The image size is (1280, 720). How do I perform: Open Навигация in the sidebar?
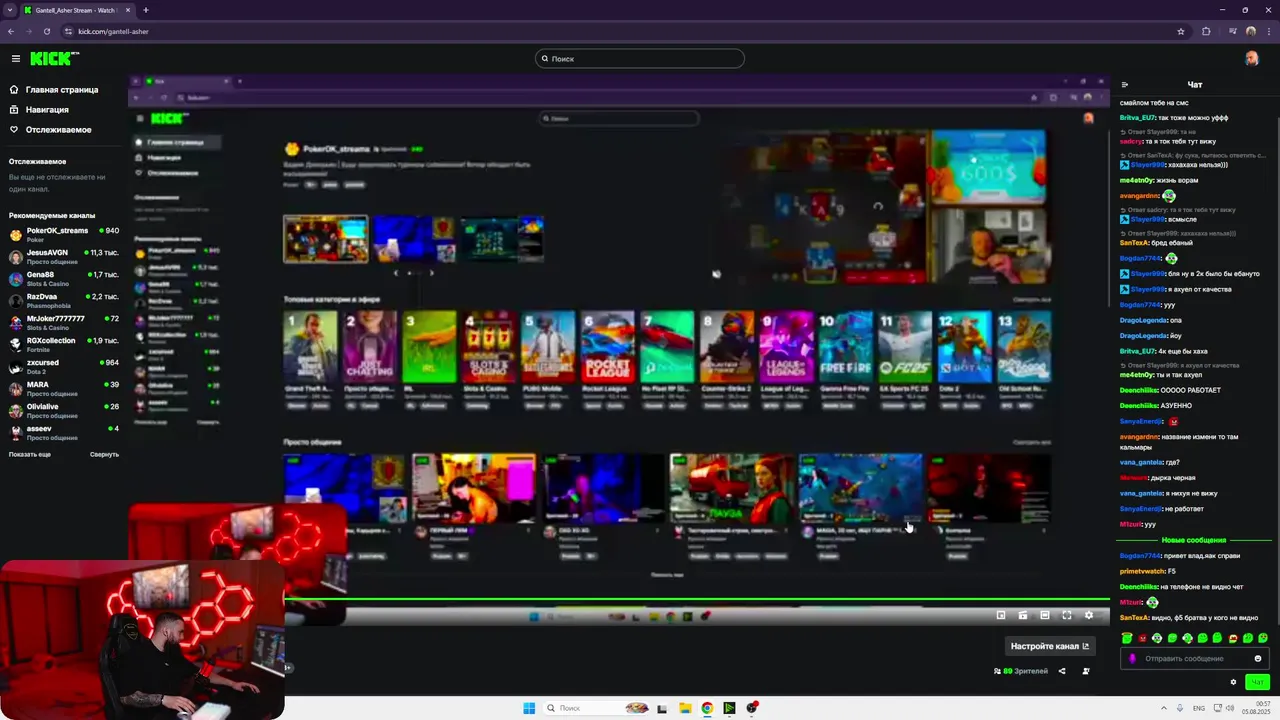click(47, 109)
